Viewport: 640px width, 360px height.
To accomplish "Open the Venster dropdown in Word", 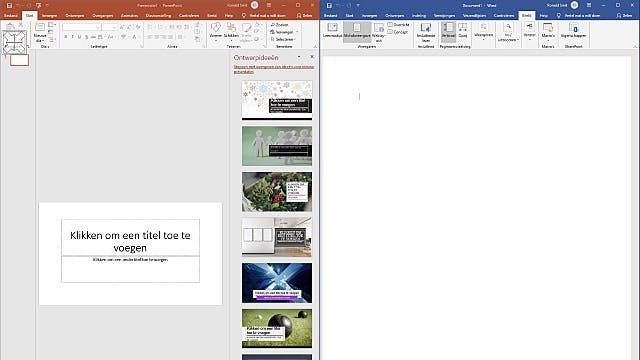I will coord(529,32).
